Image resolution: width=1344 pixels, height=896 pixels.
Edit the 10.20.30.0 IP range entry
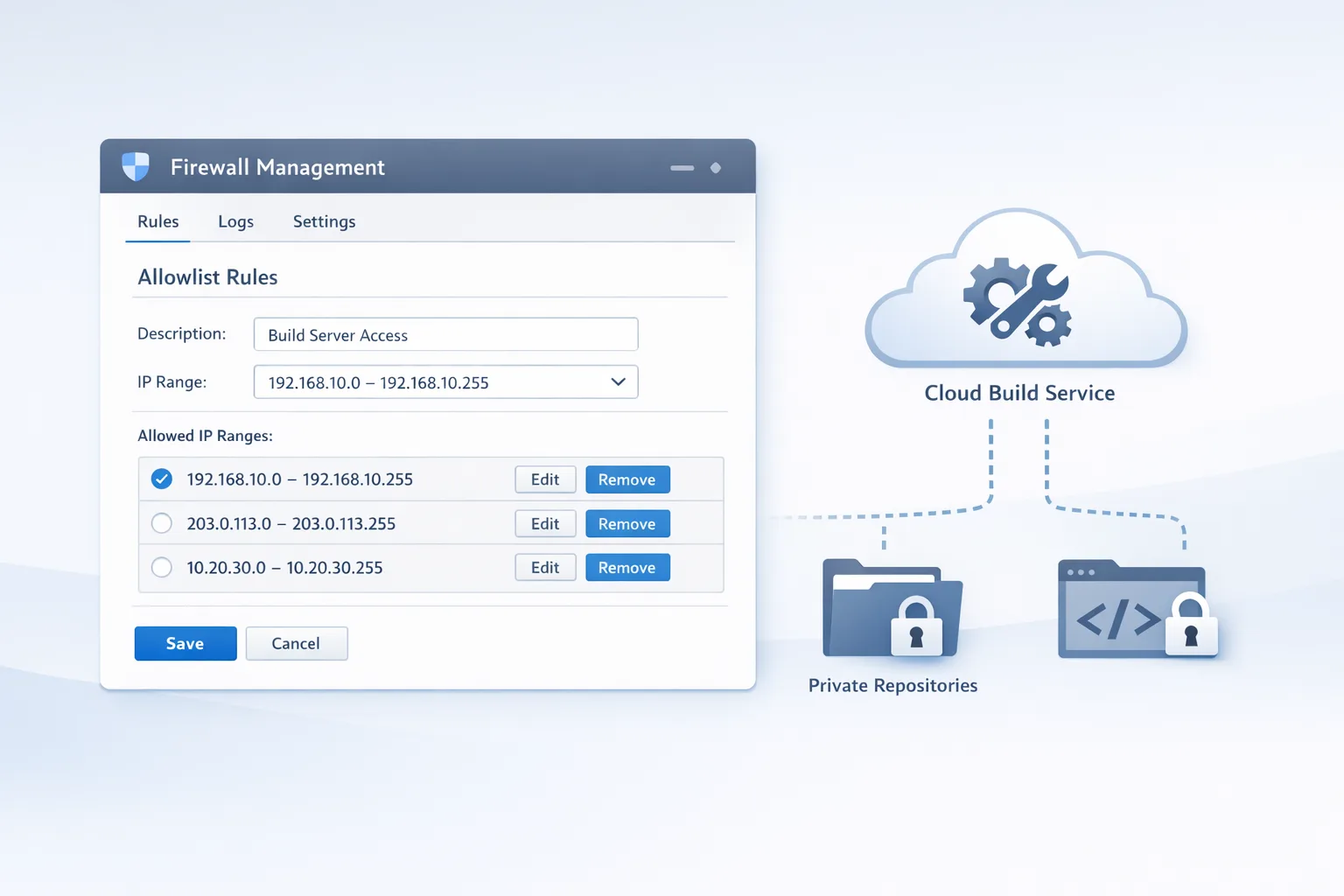pos(544,567)
